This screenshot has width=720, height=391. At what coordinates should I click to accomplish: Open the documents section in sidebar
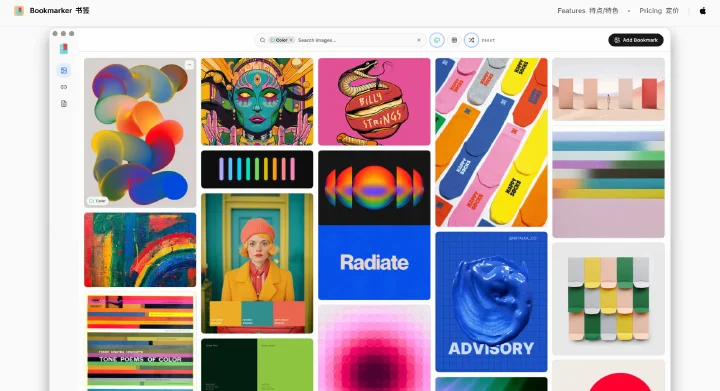click(64, 104)
